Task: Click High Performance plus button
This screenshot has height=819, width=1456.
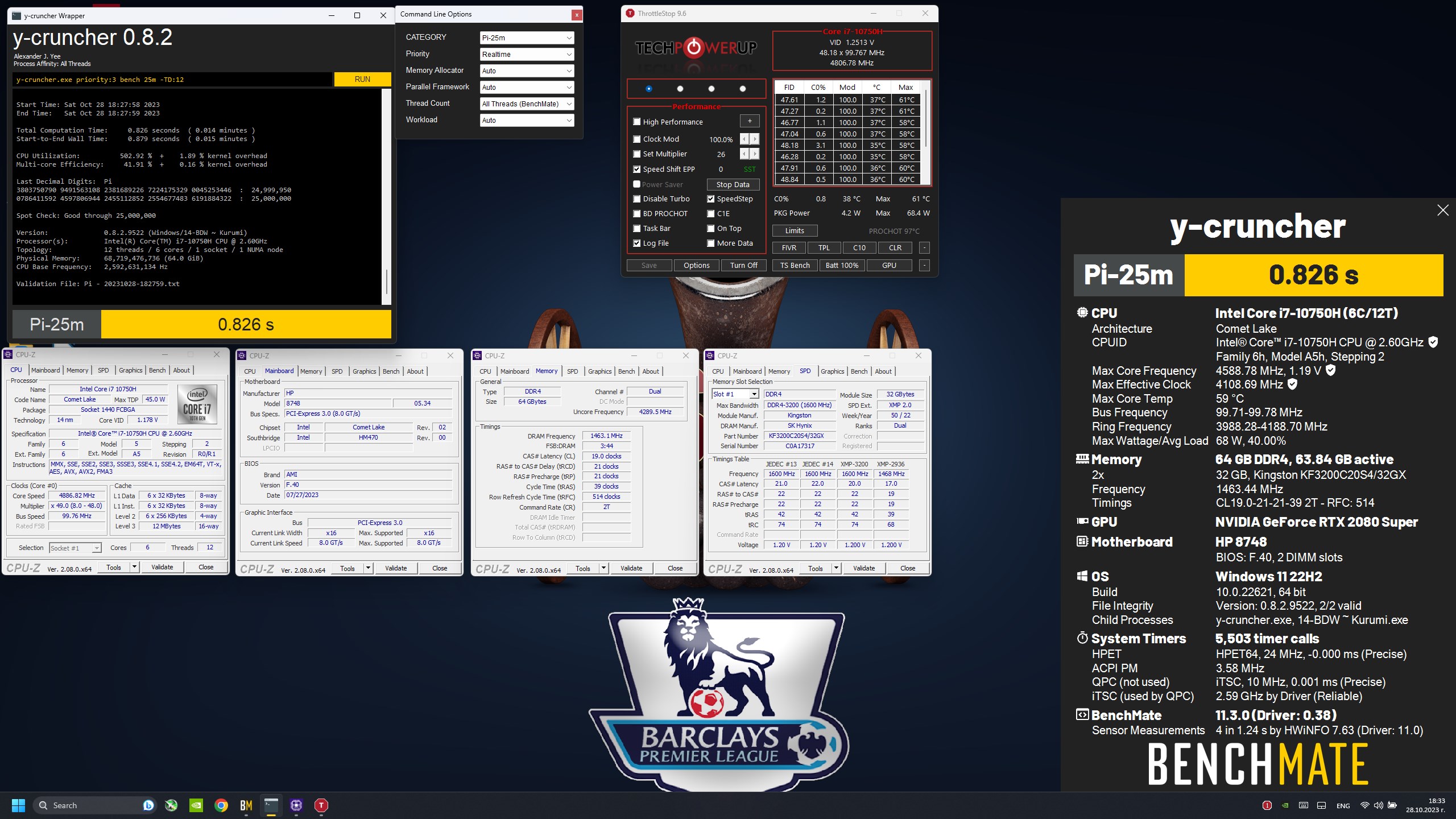Action: 750,121
